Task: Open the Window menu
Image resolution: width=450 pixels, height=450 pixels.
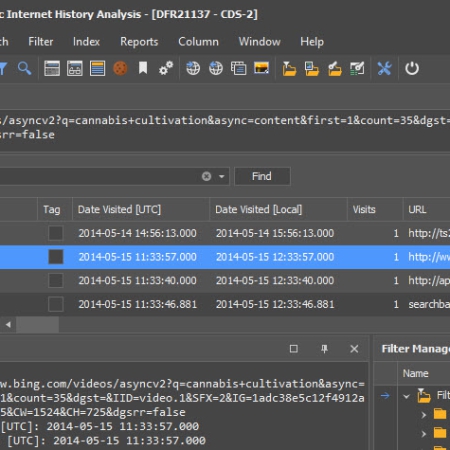Action: [x=259, y=42]
